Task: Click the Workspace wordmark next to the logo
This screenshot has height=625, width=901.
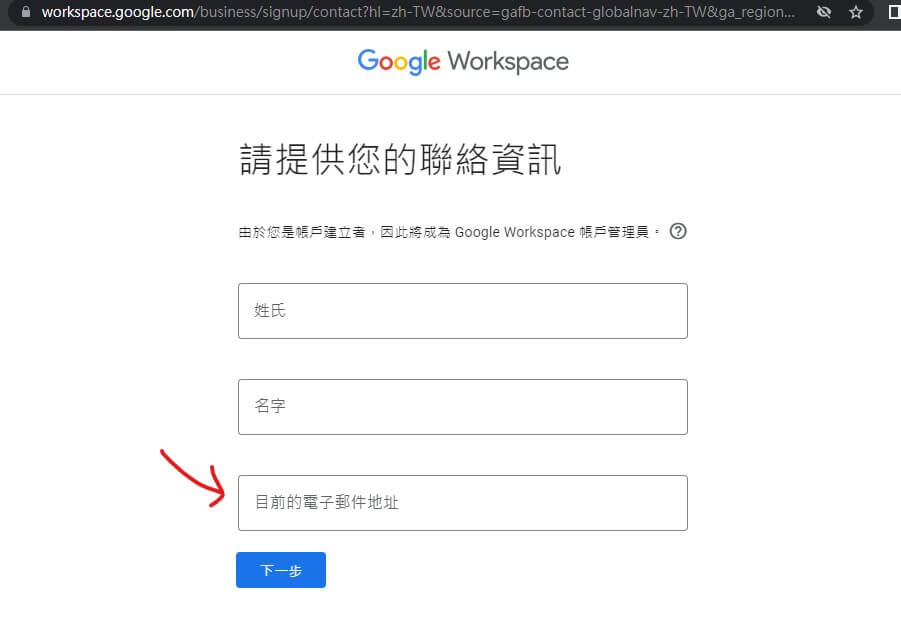Action: [x=510, y=61]
